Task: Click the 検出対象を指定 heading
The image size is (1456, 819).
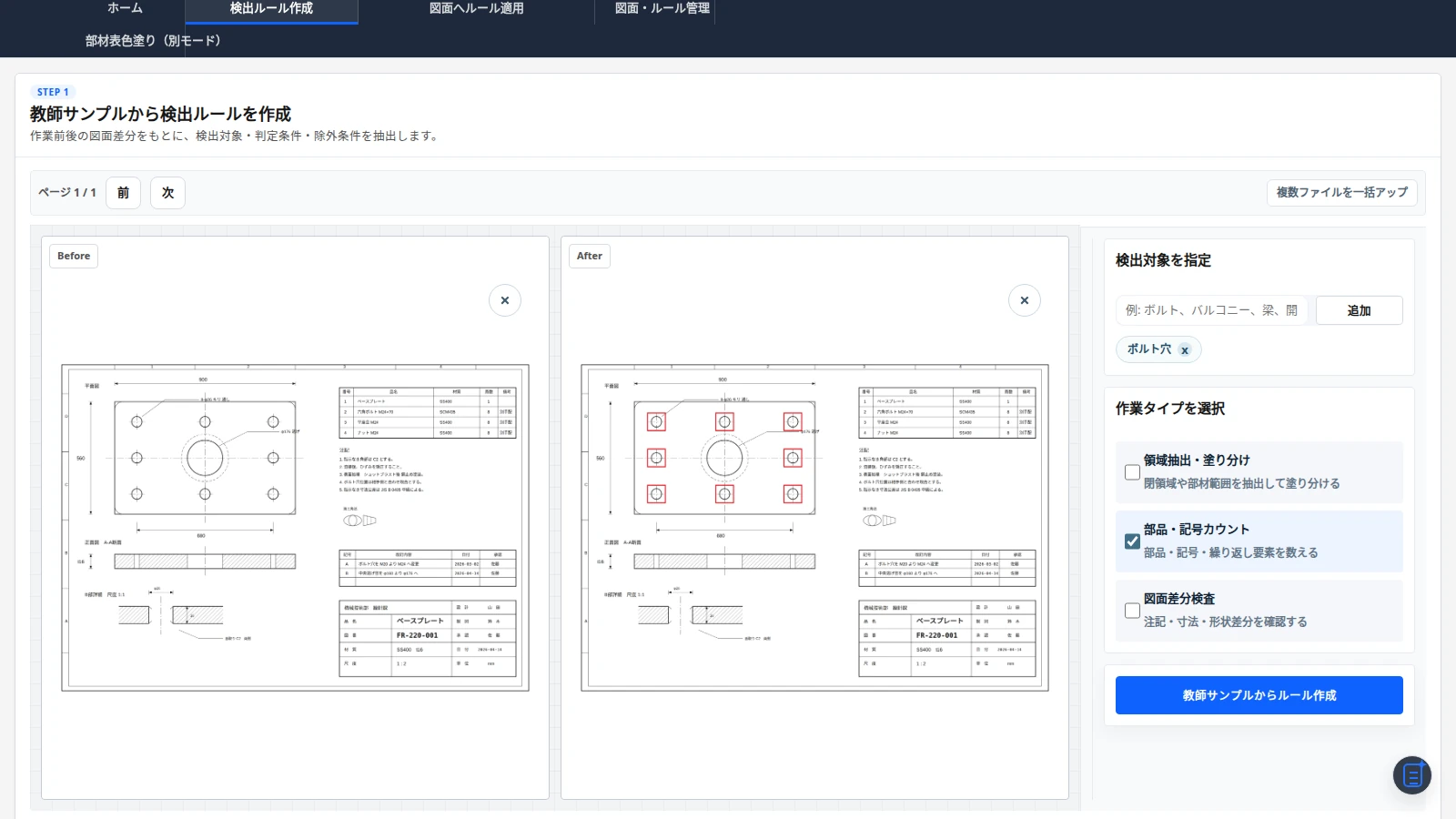Action: (x=1163, y=260)
